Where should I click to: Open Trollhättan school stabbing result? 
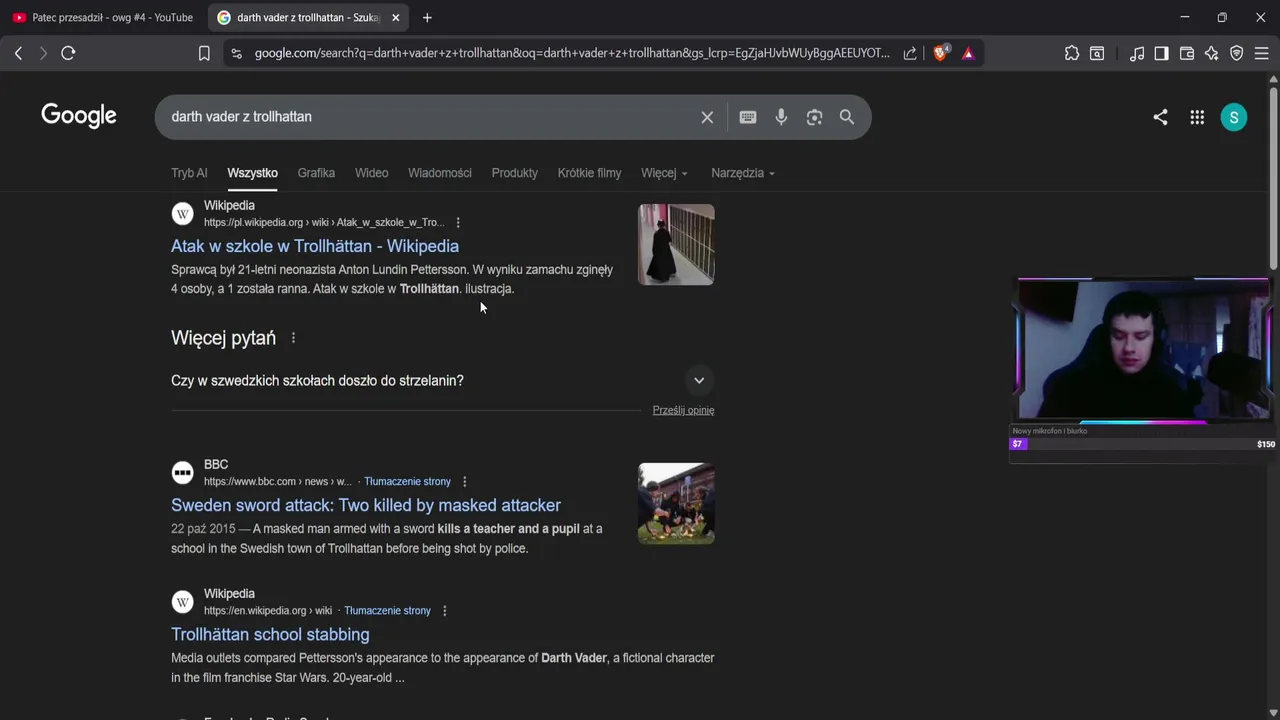pyautogui.click(x=270, y=634)
